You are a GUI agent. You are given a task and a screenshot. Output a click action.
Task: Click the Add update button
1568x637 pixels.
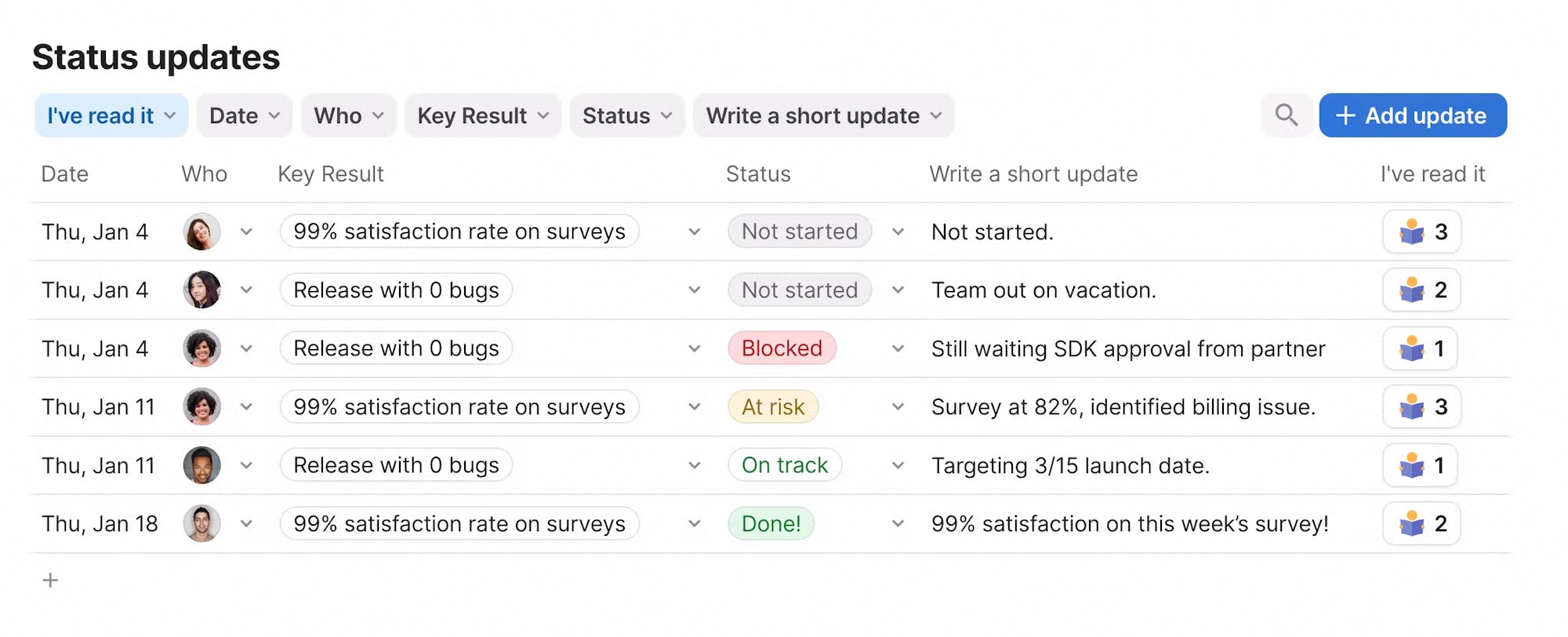[1413, 115]
